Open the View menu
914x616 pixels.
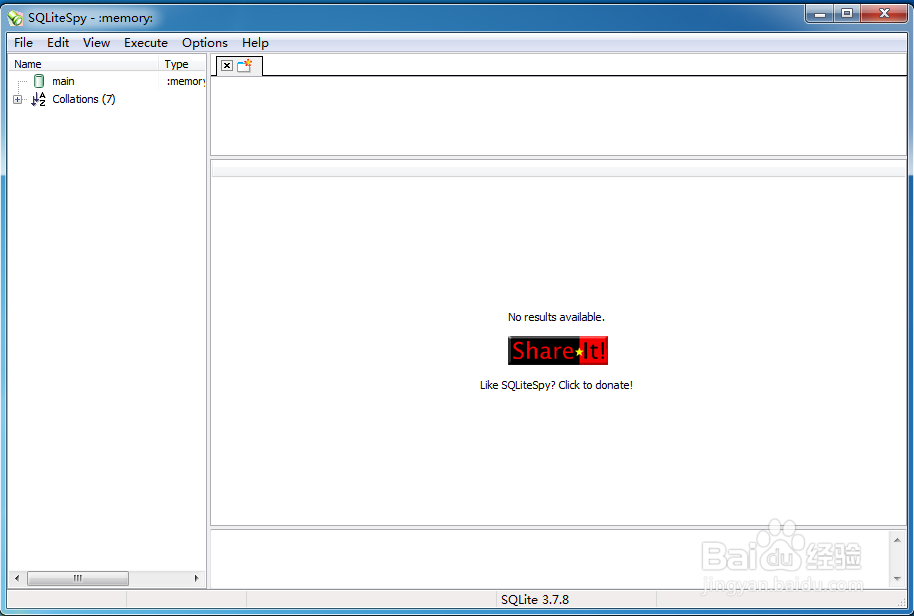coord(96,43)
